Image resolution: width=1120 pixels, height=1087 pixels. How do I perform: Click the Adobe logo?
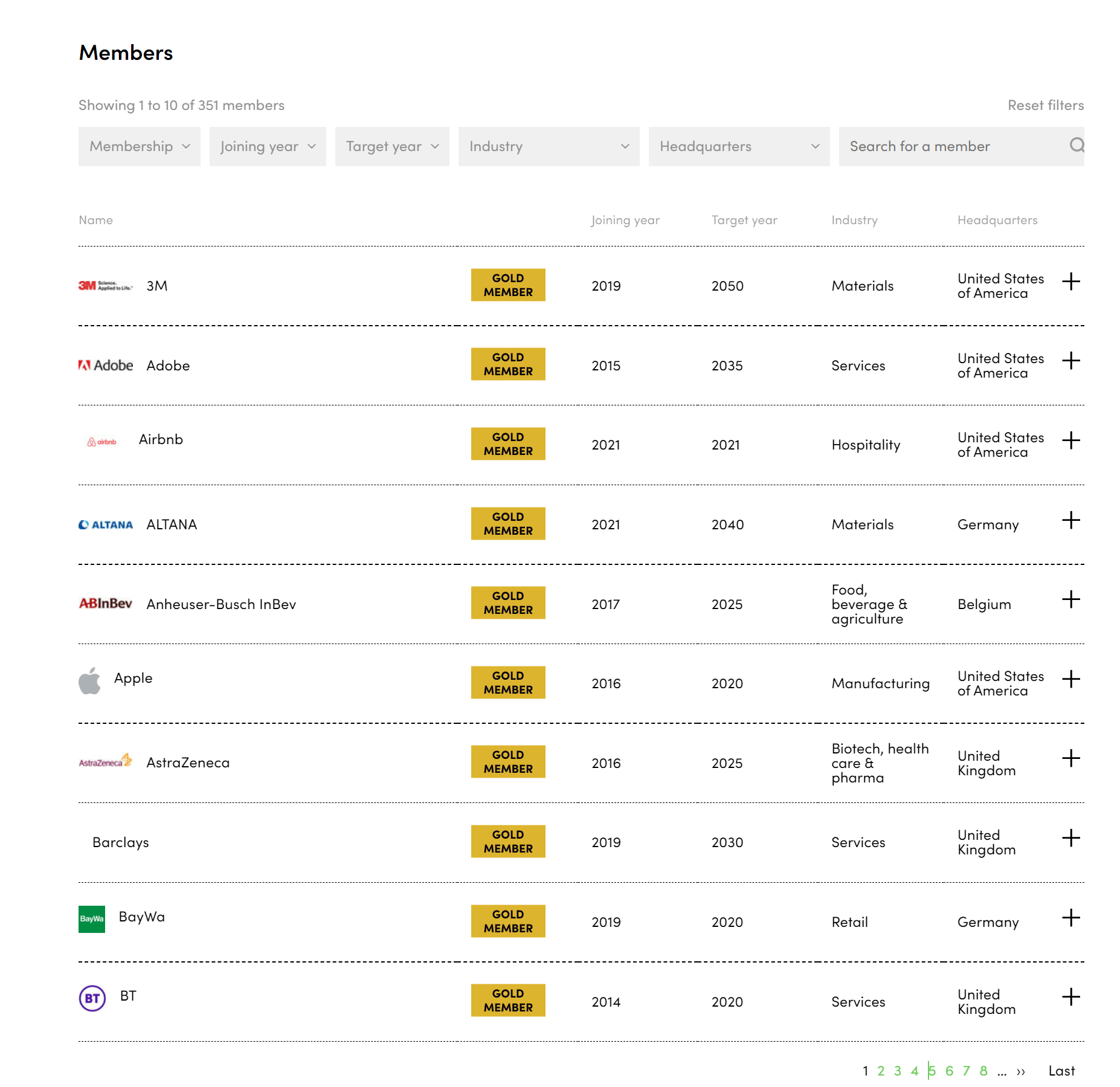[x=106, y=365]
